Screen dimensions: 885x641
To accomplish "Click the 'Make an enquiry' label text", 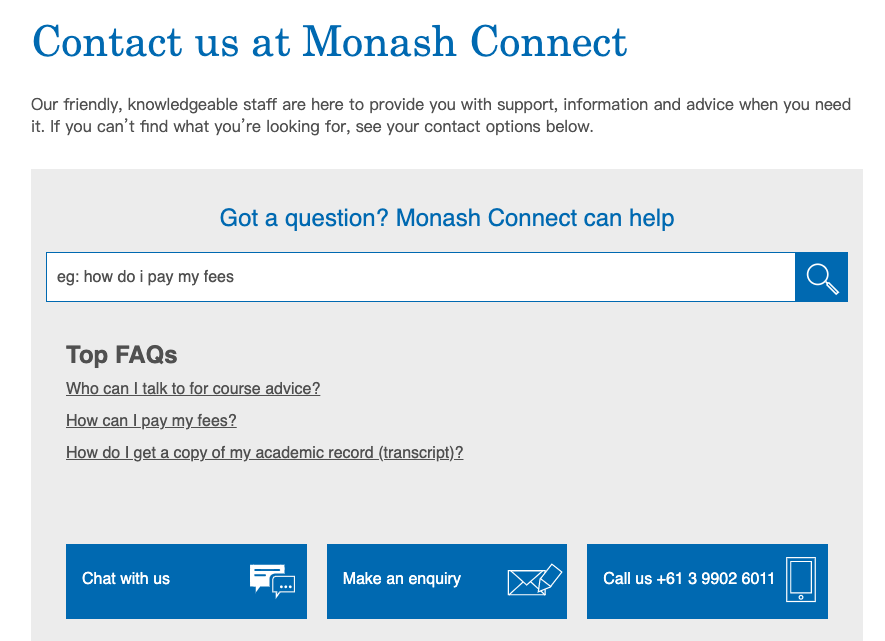I will (x=402, y=579).
